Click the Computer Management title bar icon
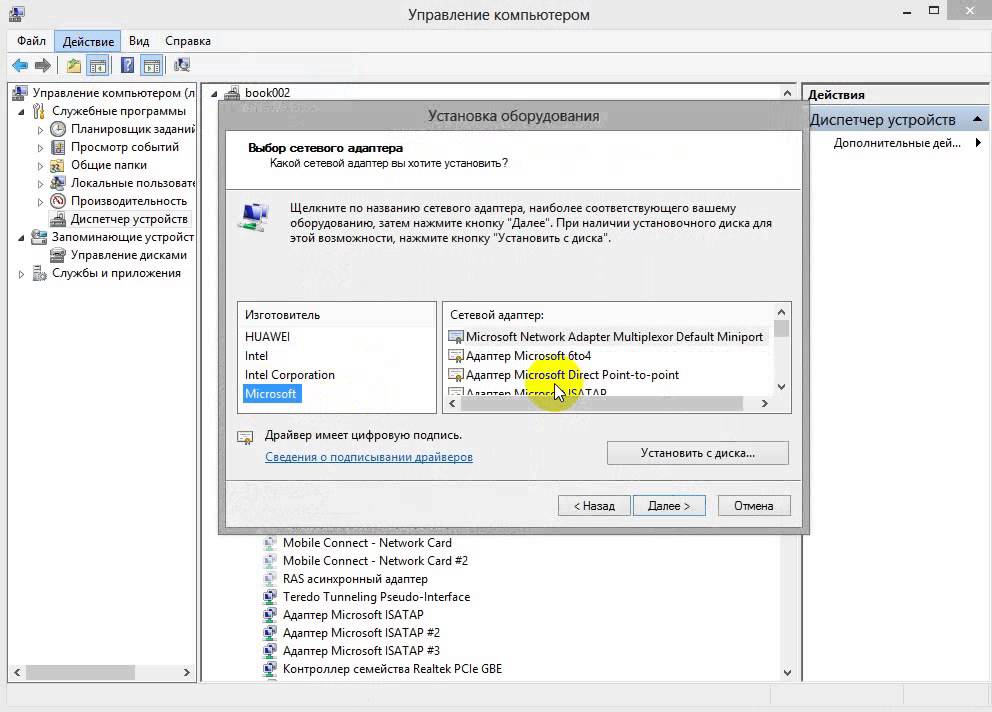 [x=17, y=14]
